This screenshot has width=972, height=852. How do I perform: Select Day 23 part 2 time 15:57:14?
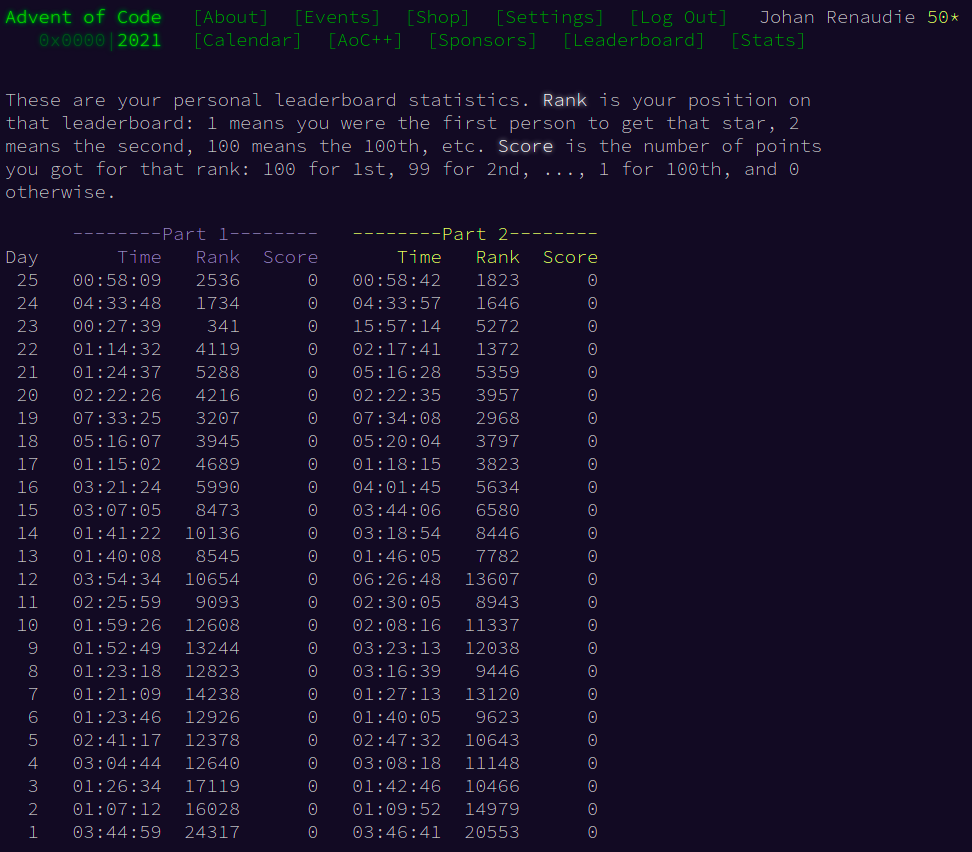(x=397, y=326)
